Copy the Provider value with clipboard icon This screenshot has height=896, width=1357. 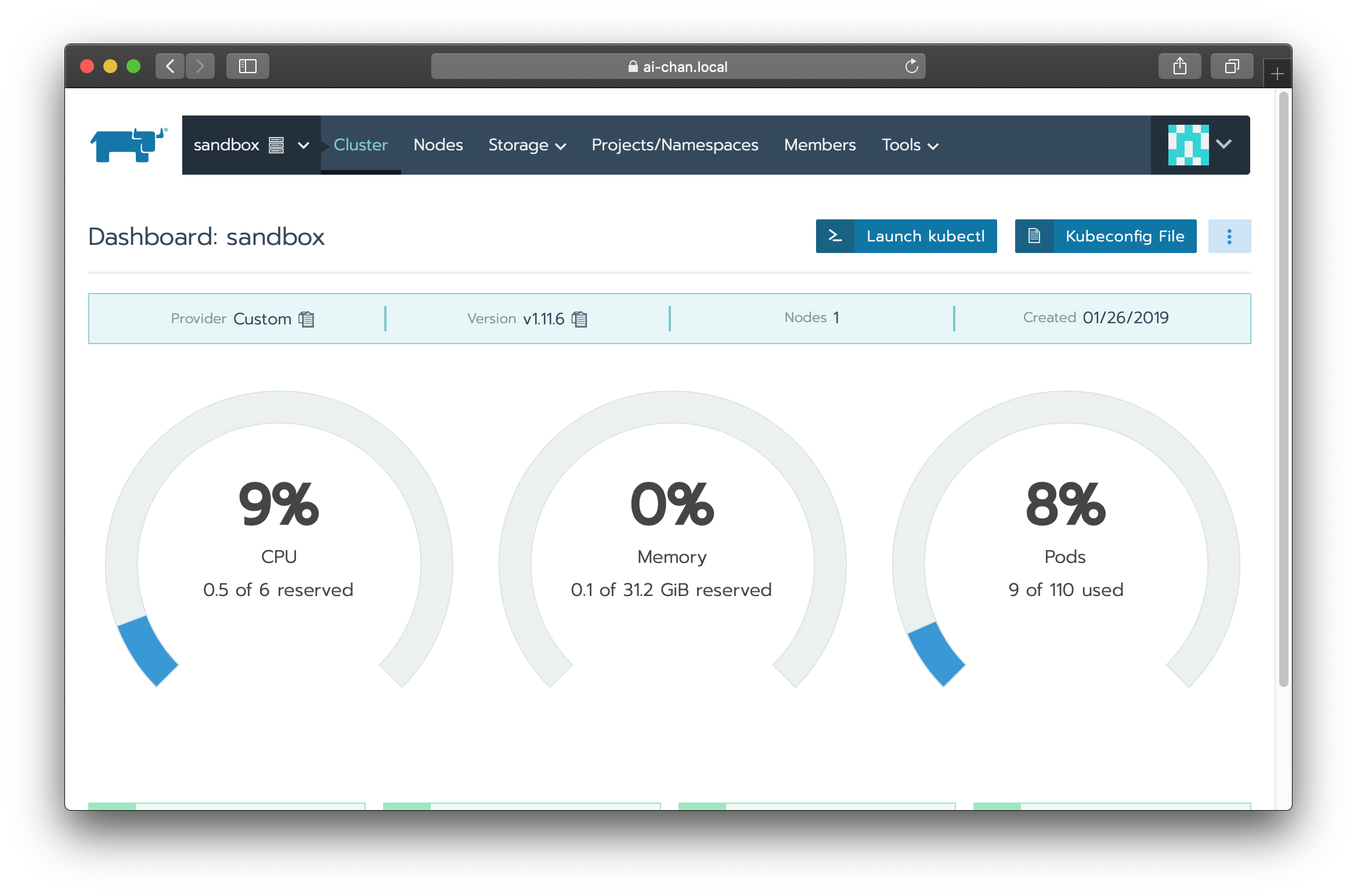306,319
